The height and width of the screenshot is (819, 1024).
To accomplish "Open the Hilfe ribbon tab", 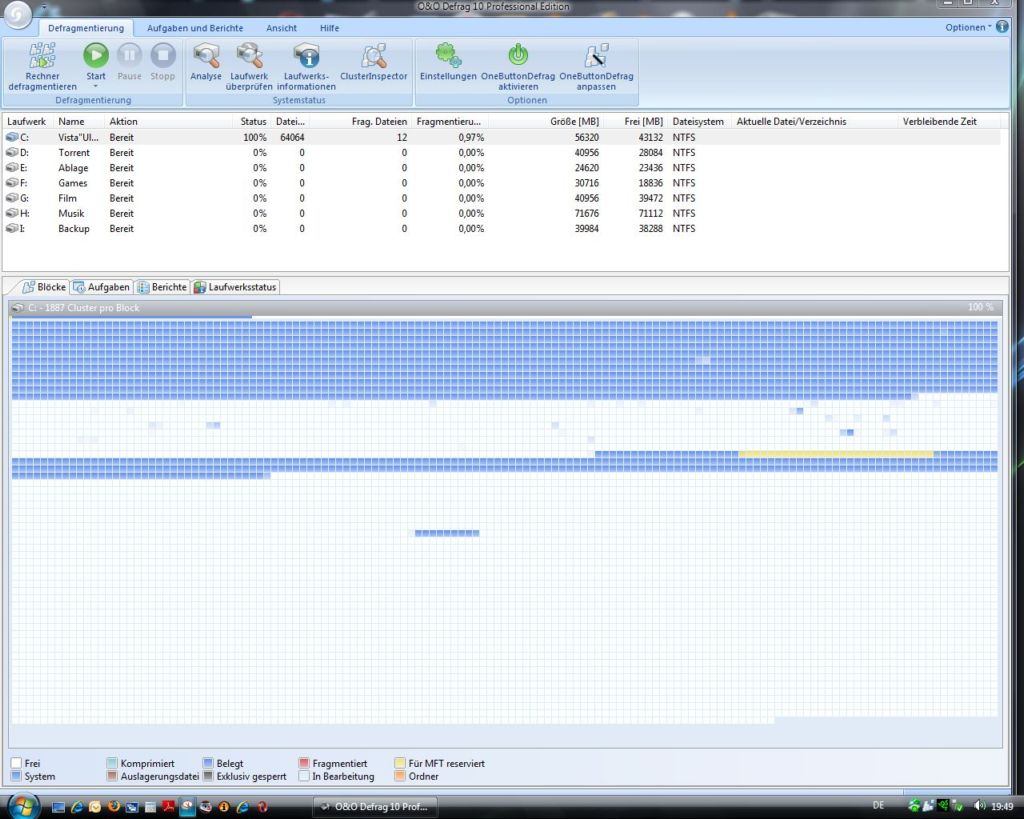I will tap(329, 28).
